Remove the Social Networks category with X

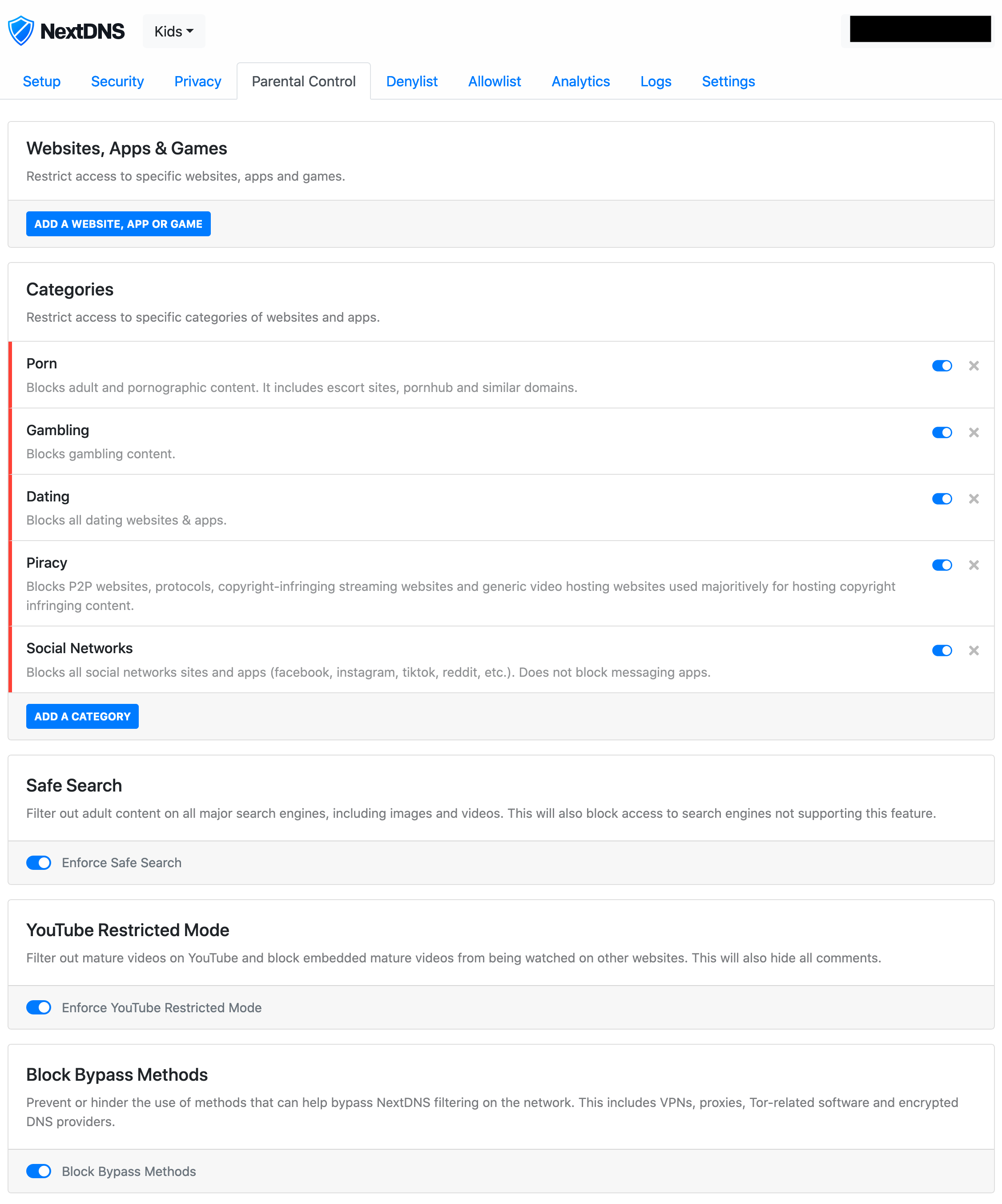(974, 651)
